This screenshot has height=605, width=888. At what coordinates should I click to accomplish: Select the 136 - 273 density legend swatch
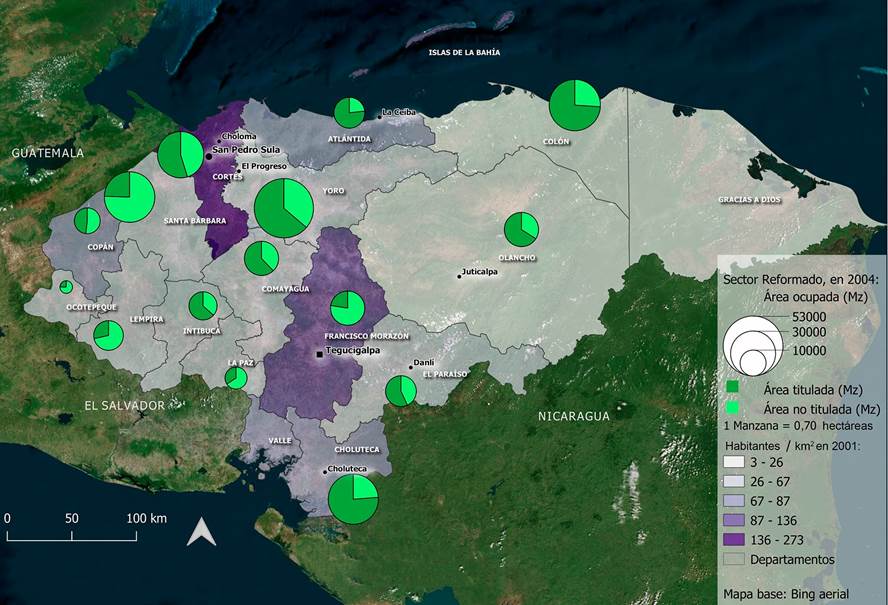[x=735, y=540]
